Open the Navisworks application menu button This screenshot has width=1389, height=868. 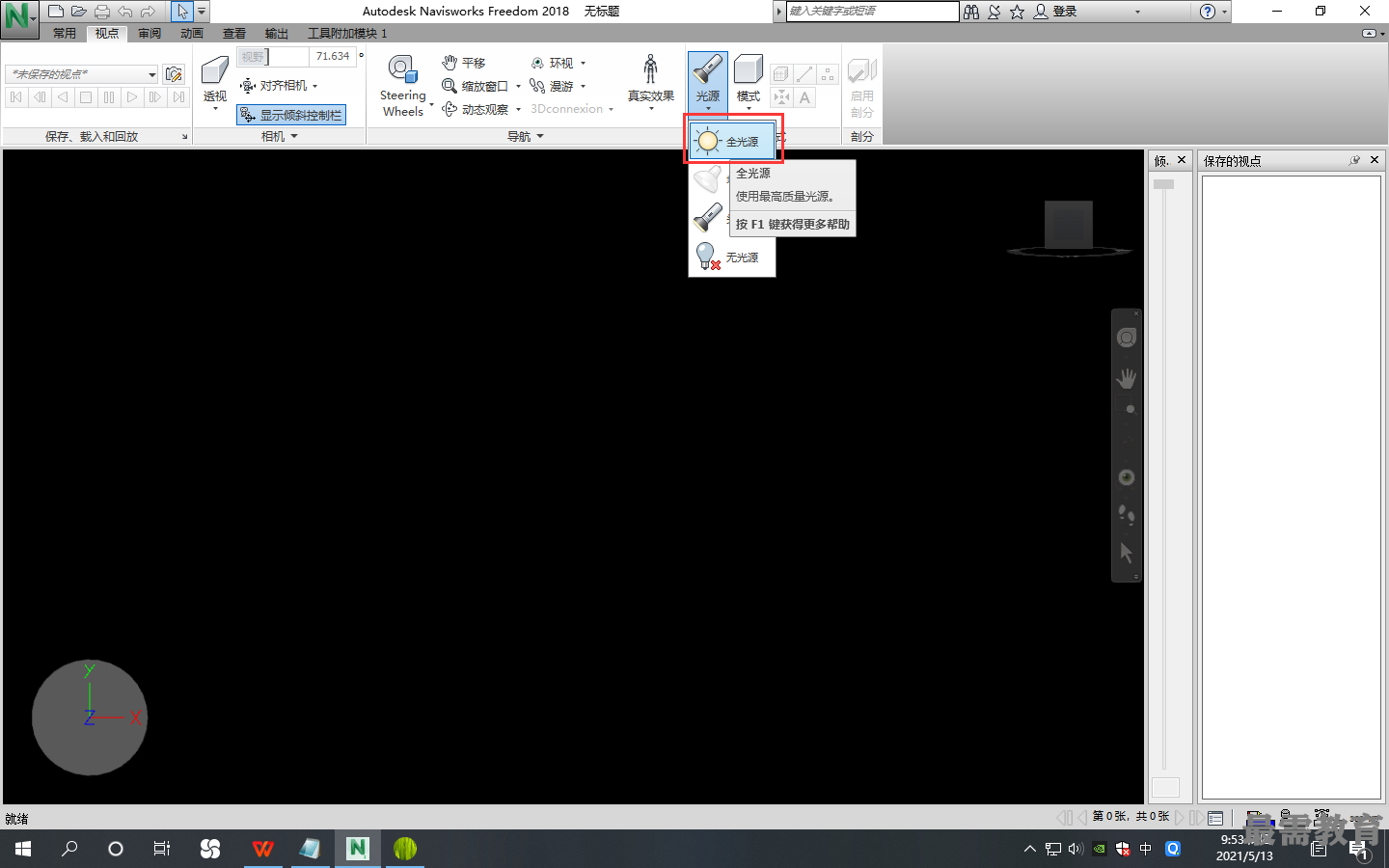point(19,18)
